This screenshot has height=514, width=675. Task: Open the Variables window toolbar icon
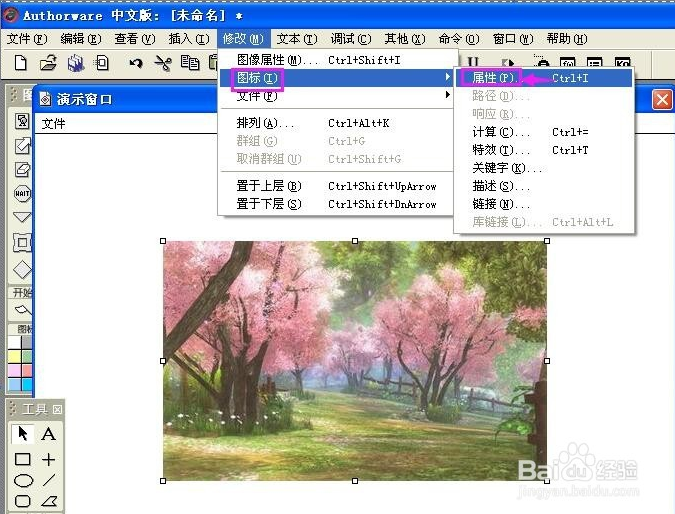pyautogui.click(x=594, y=62)
